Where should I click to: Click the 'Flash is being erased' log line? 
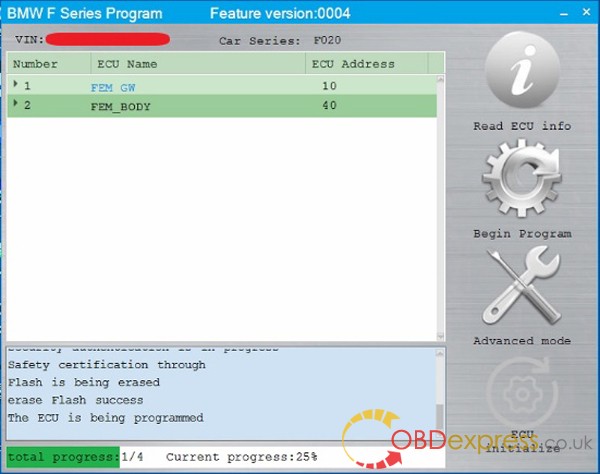click(x=84, y=382)
